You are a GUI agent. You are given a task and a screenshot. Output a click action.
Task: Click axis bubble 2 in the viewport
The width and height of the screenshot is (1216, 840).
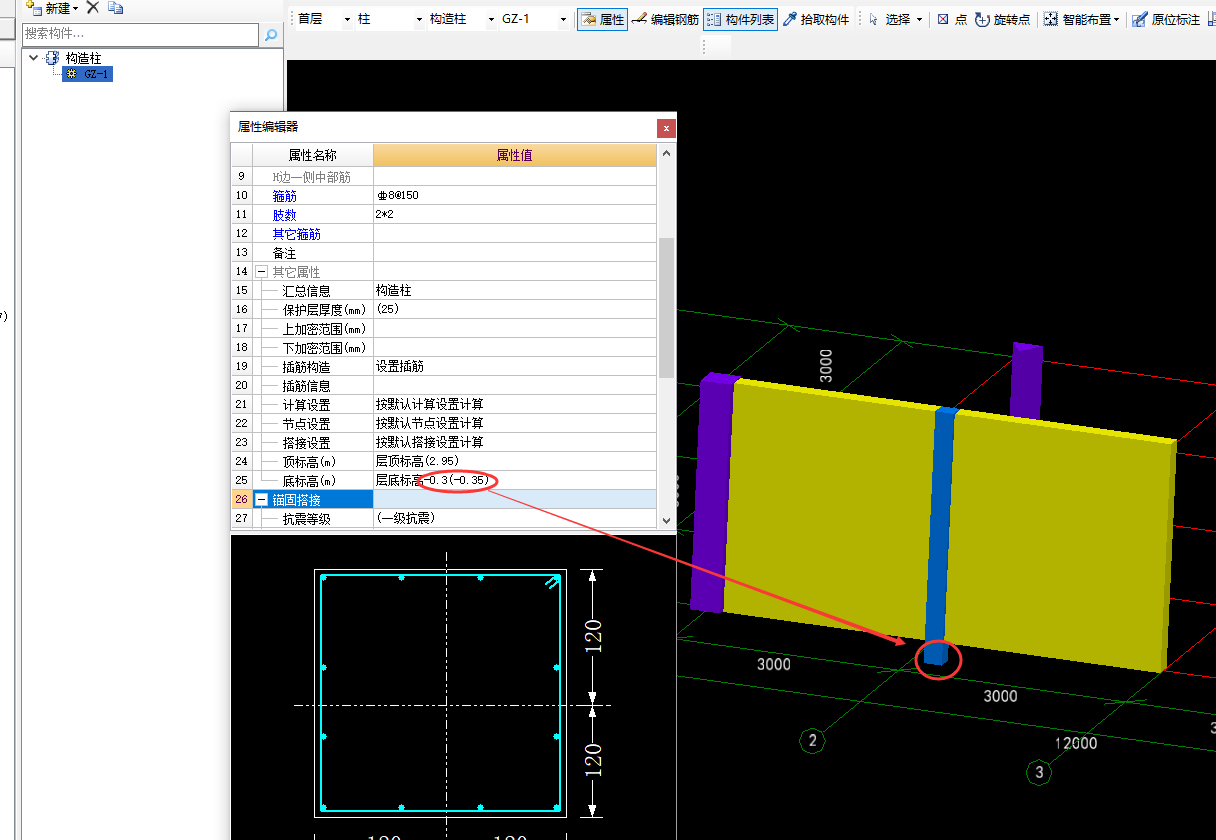coord(812,741)
